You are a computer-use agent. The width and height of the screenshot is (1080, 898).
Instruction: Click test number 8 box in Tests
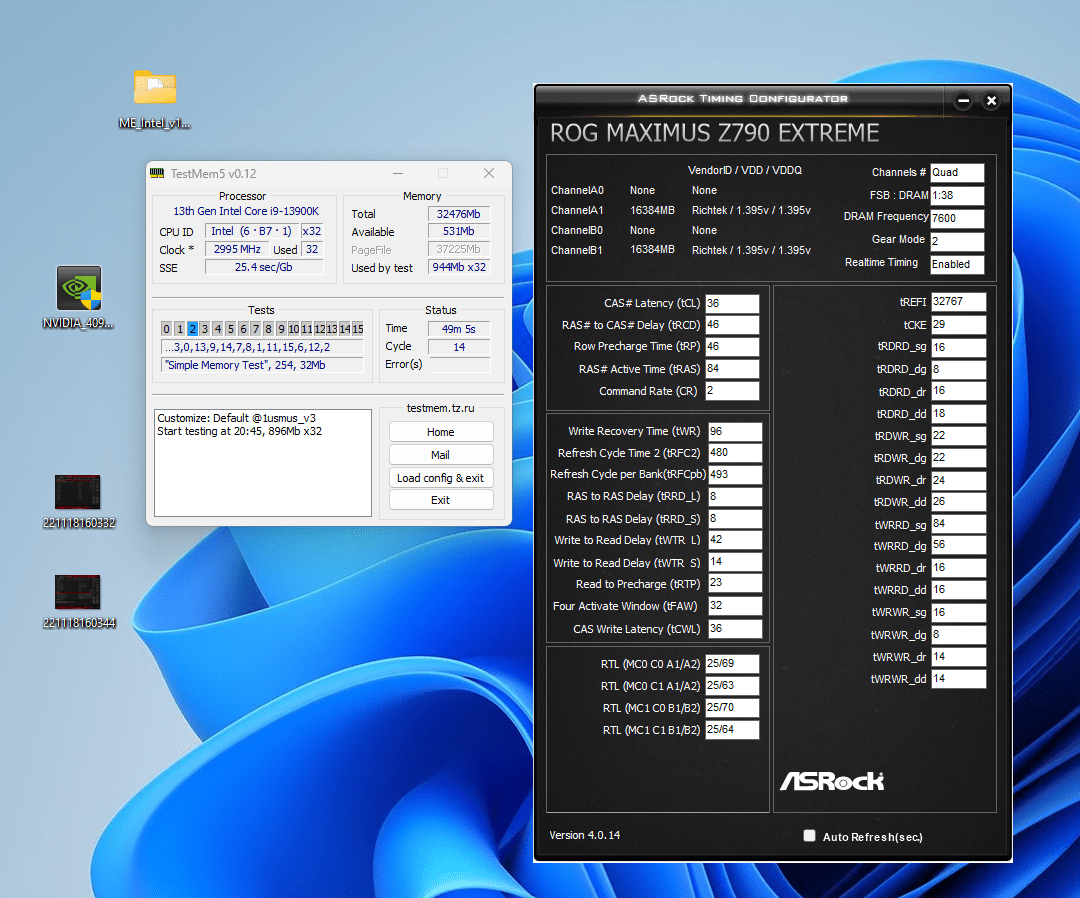click(268, 328)
